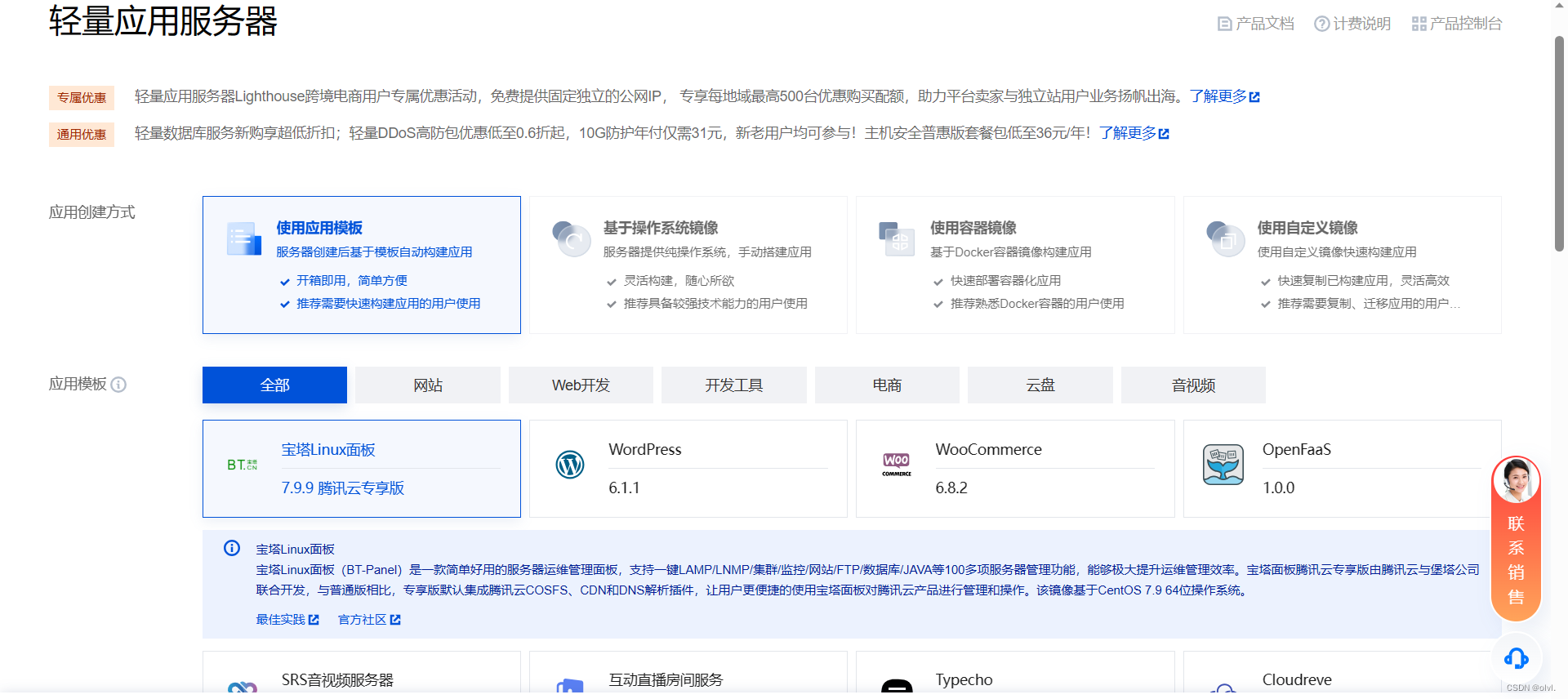Click the 通用优惠 tag

coord(82,135)
